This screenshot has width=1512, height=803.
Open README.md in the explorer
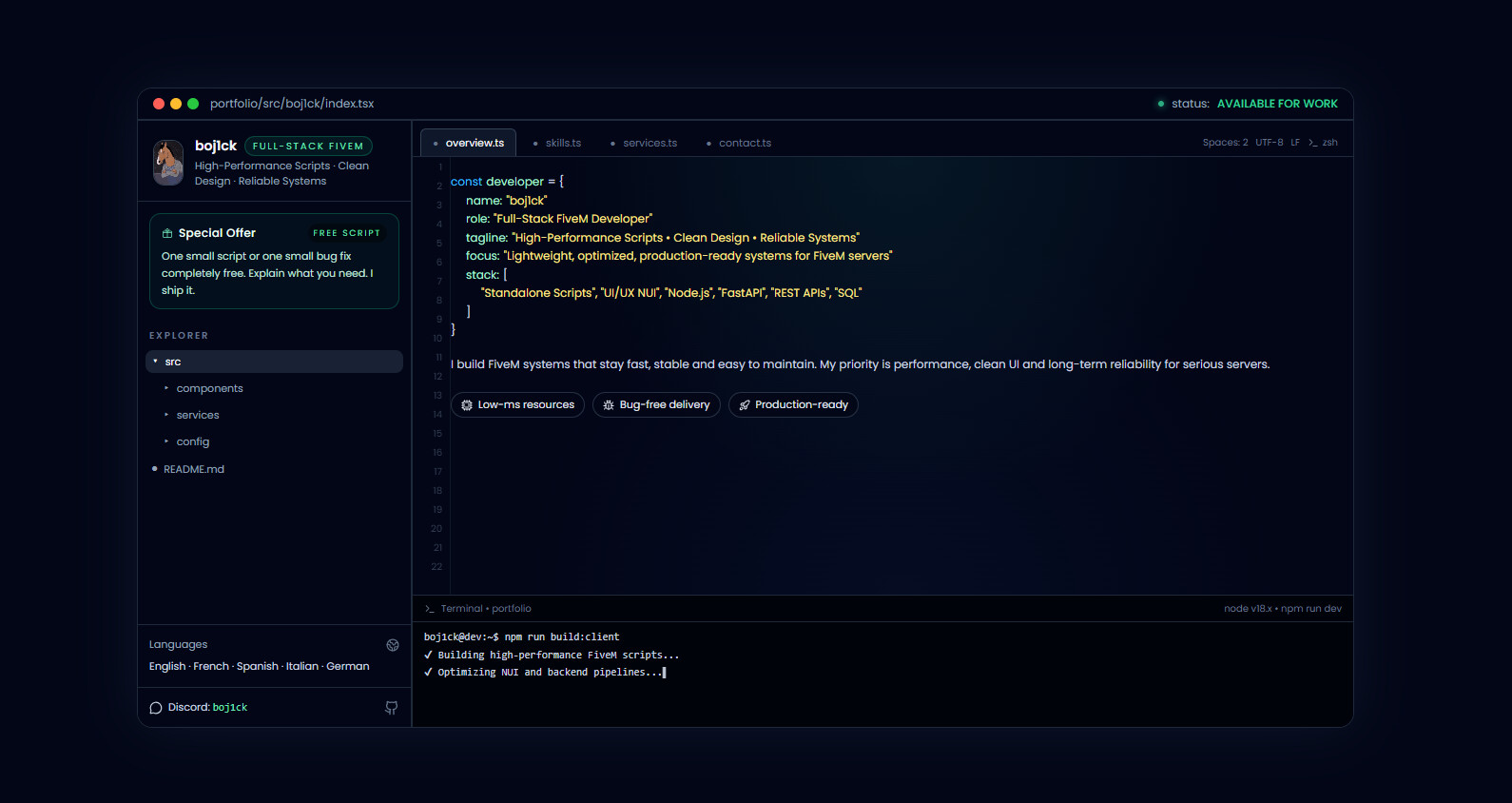click(193, 469)
